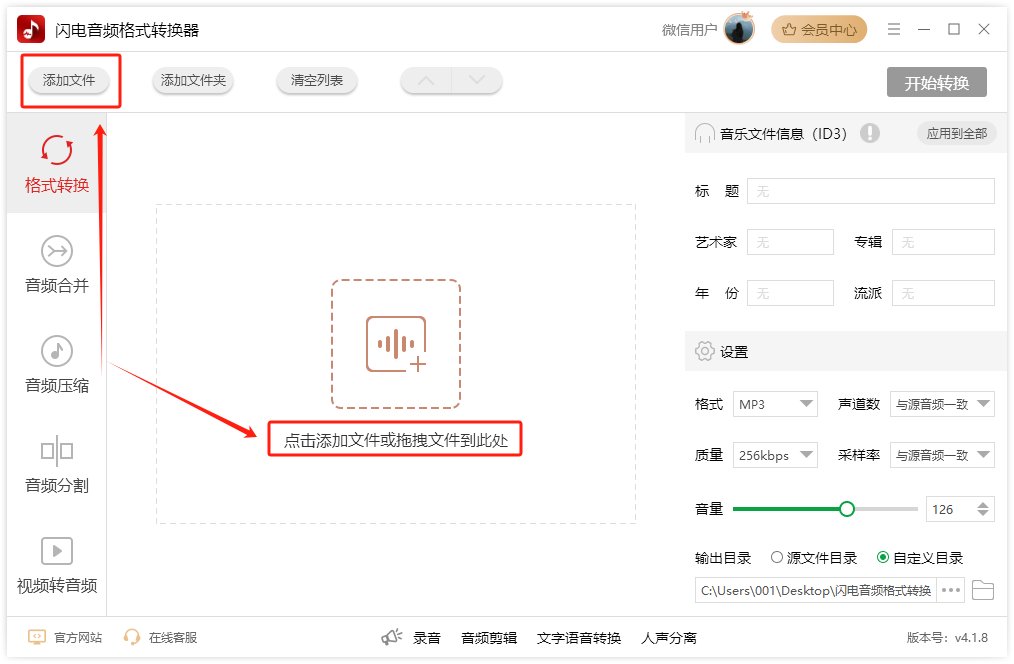The image size is (1014, 664).
Task: Select the 视频转音频 sidebar tool
Action: [55, 565]
